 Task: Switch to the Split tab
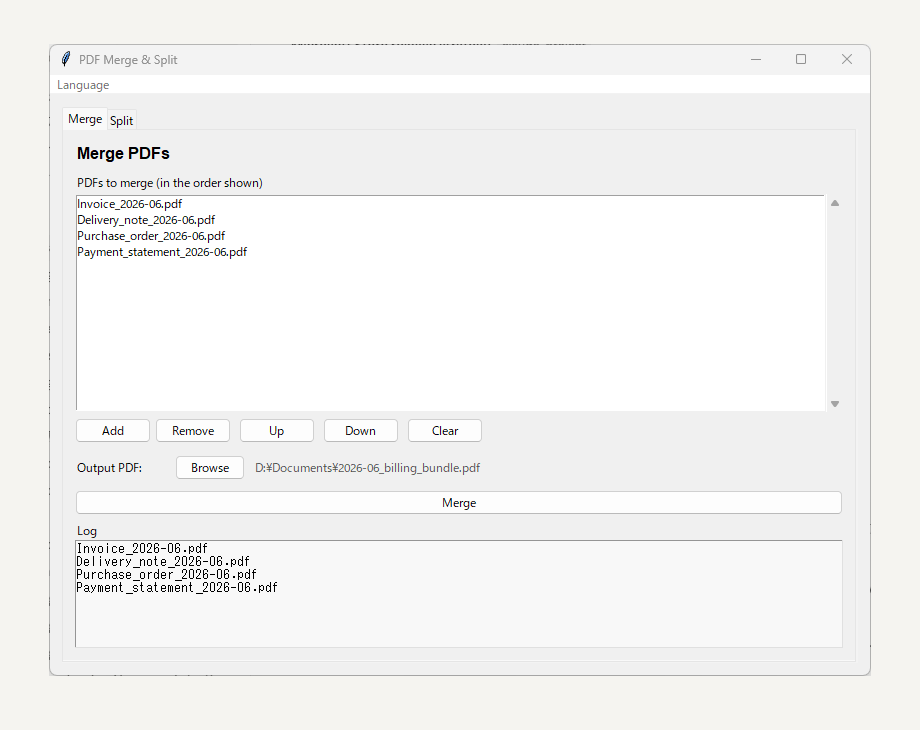121,120
